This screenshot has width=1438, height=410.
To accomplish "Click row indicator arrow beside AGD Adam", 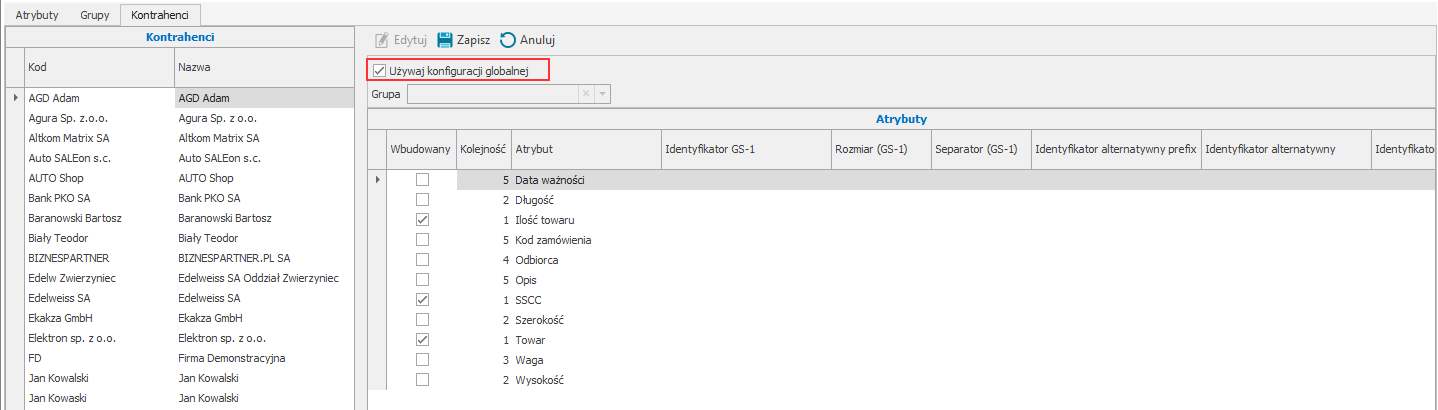I will (14, 98).
